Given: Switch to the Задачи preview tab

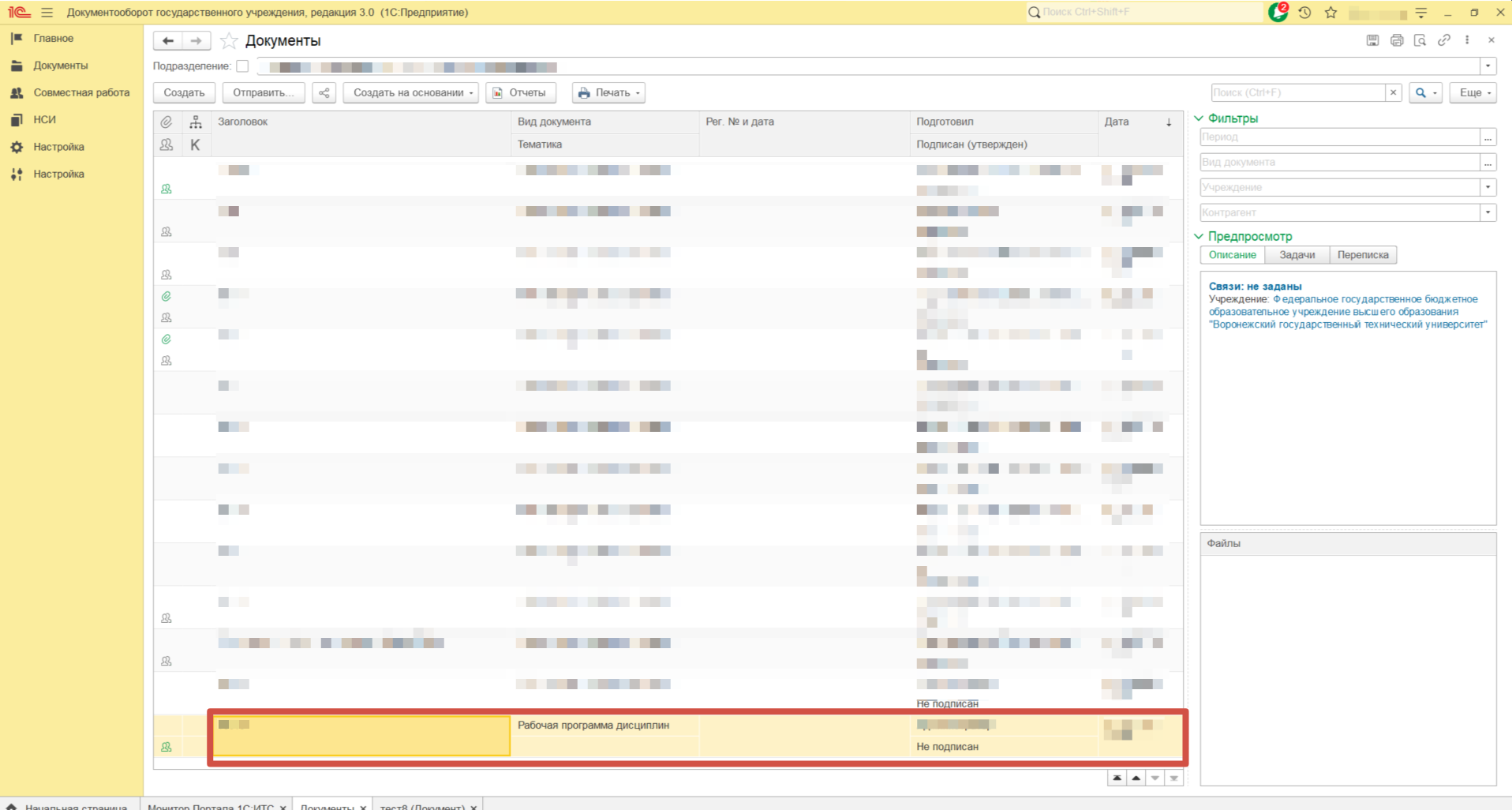Looking at the screenshot, I should [x=1297, y=255].
